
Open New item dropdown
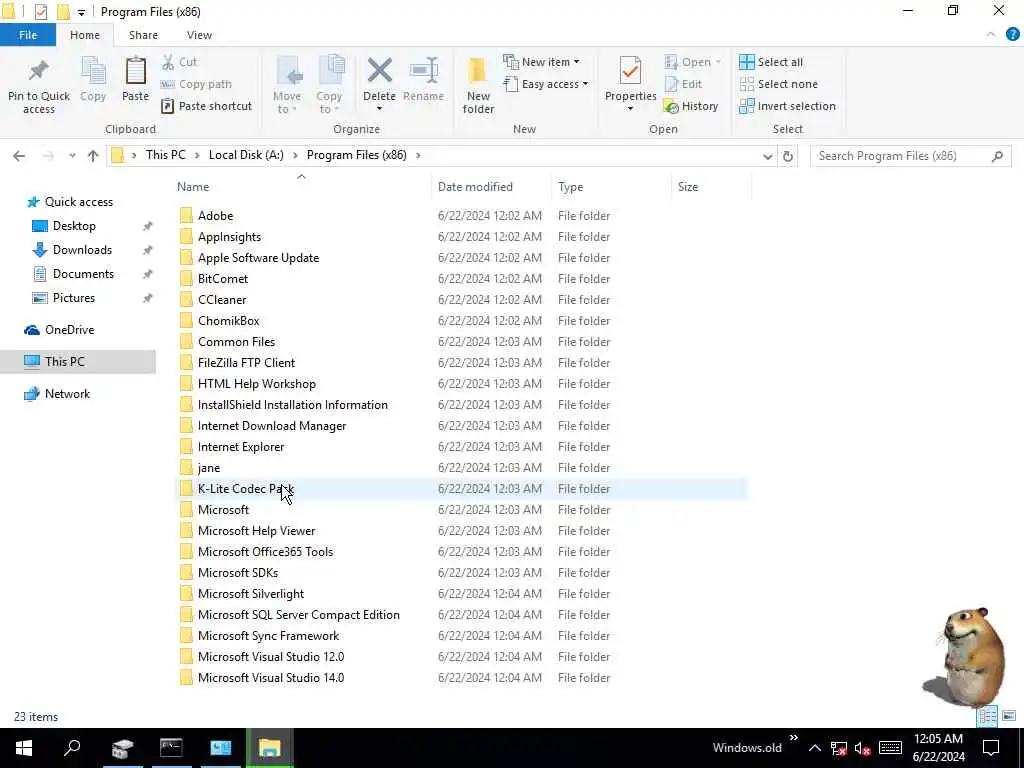[541, 62]
